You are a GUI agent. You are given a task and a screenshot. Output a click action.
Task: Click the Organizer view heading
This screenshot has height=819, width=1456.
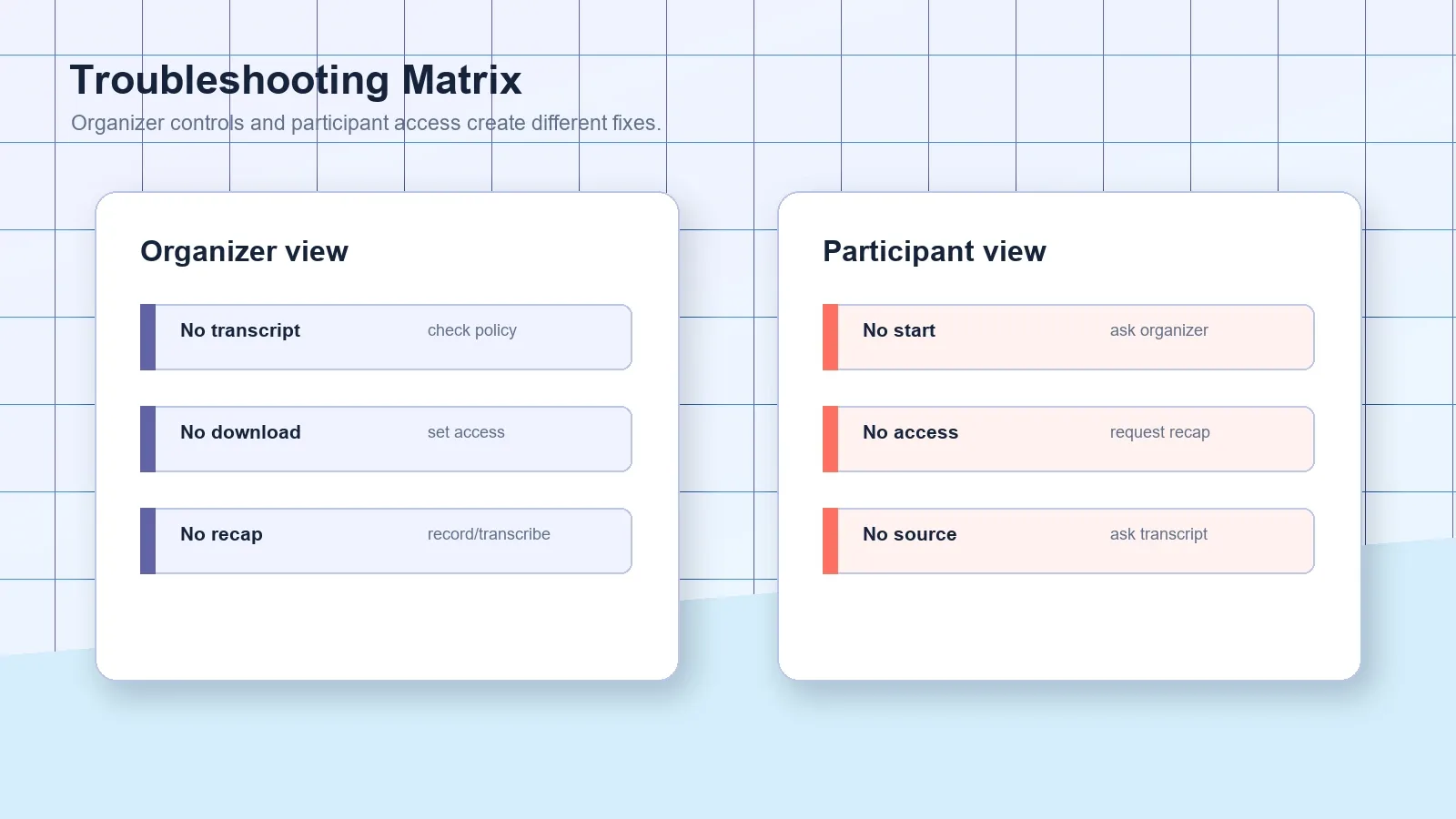click(x=244, y=251)
